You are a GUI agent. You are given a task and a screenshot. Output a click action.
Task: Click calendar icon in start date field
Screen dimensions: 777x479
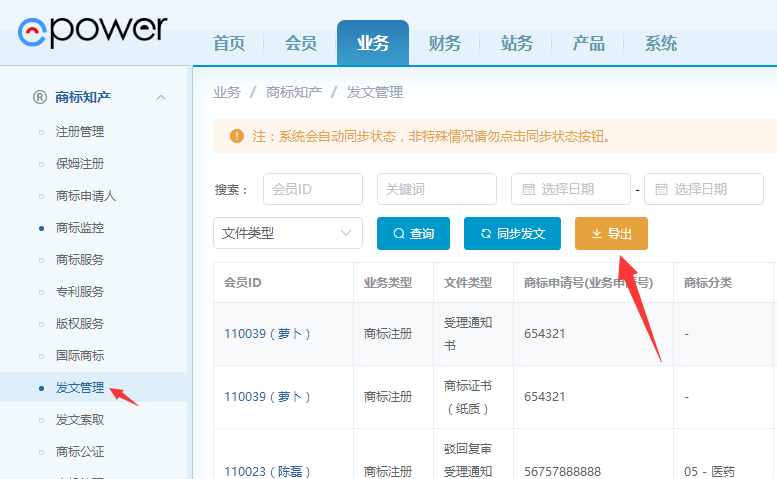[528, 189]
